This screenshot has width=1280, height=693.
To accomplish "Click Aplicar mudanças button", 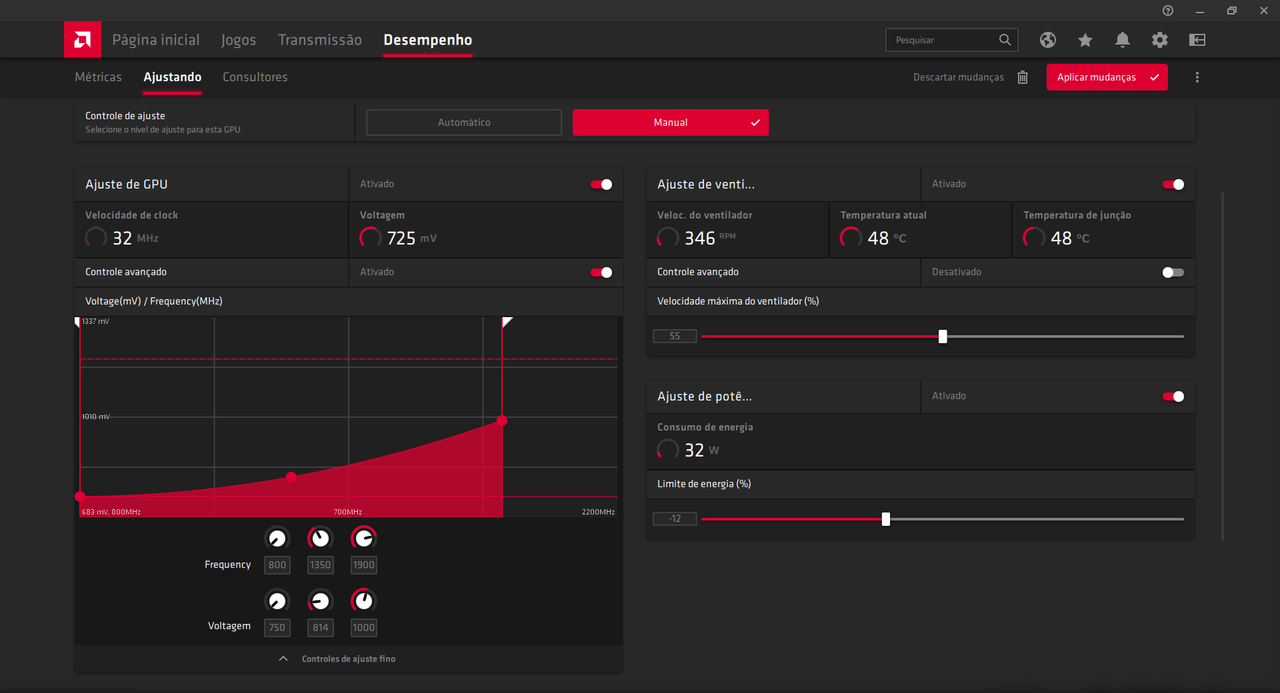I will 1107,77.
